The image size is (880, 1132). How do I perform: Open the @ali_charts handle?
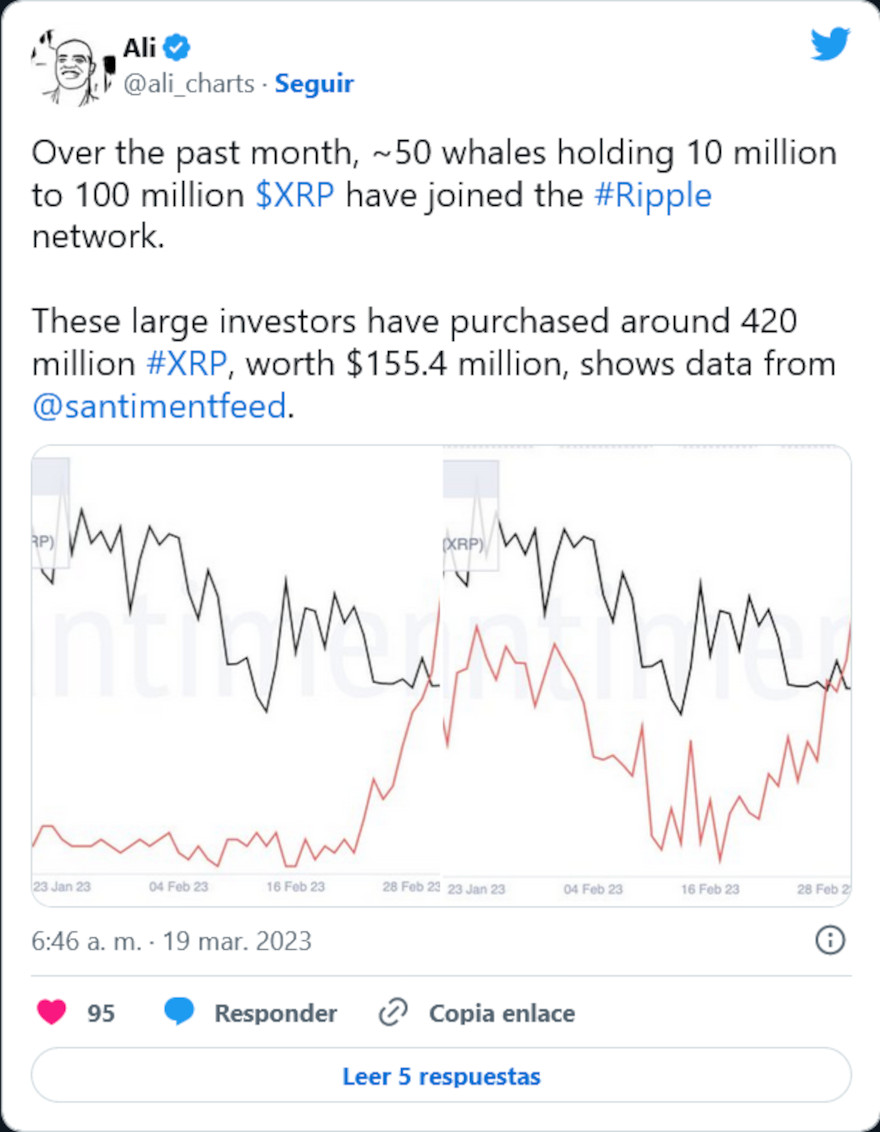click(188, 84)
